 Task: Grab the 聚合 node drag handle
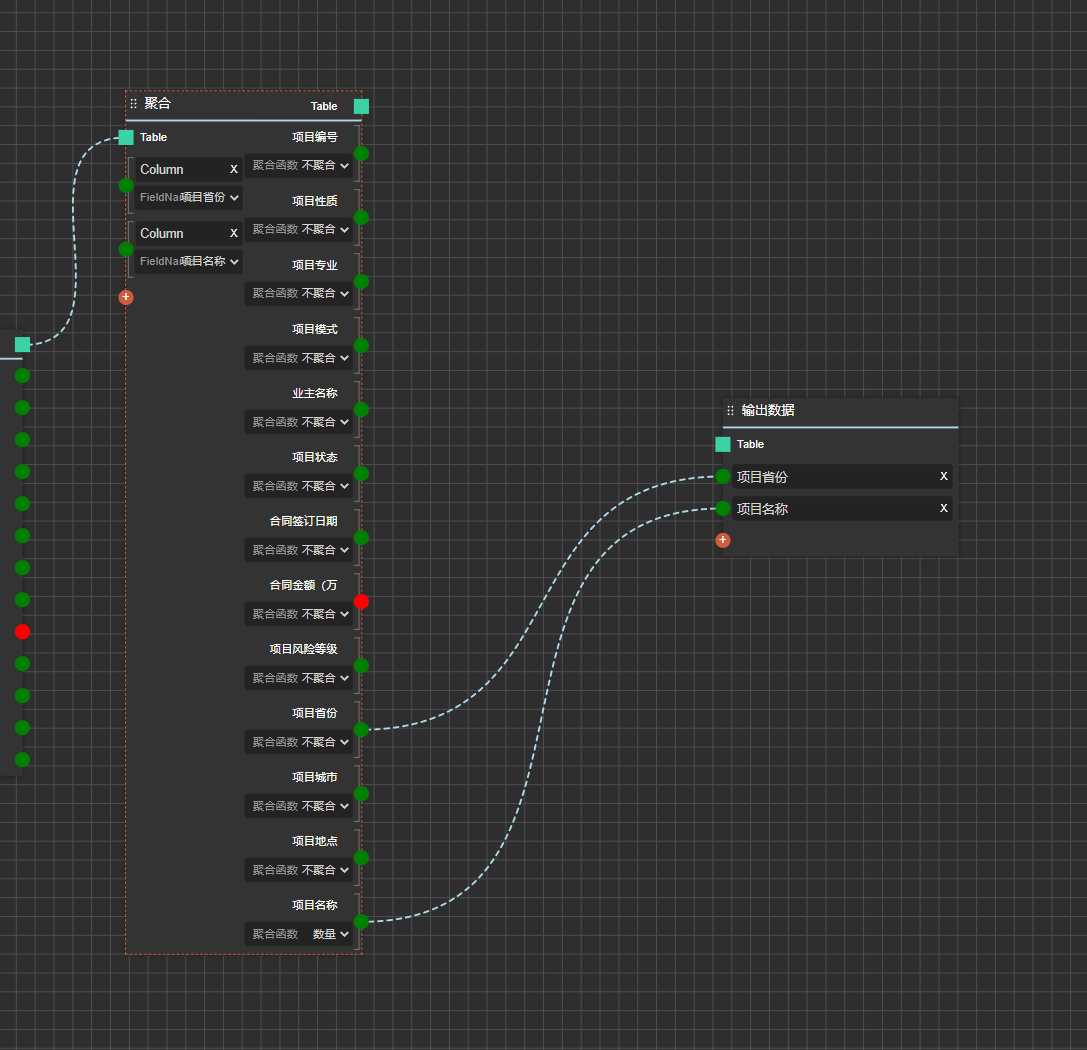click(x=133, y=104)
